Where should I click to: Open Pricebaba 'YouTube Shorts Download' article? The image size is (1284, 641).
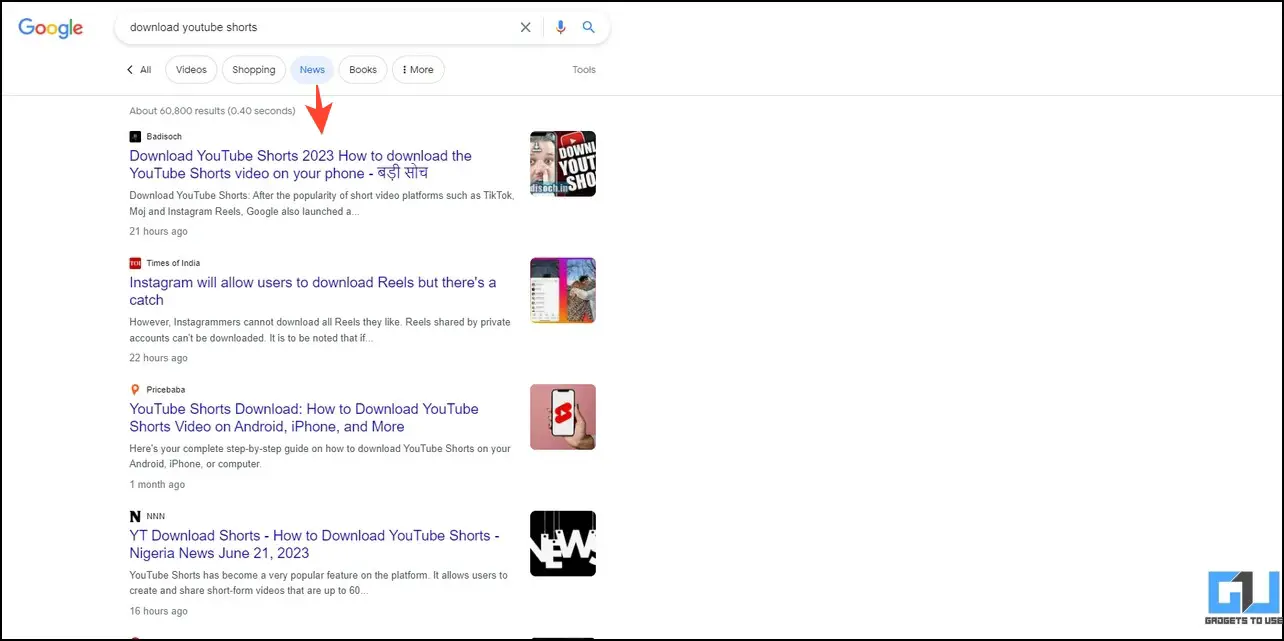click(304, 418)
